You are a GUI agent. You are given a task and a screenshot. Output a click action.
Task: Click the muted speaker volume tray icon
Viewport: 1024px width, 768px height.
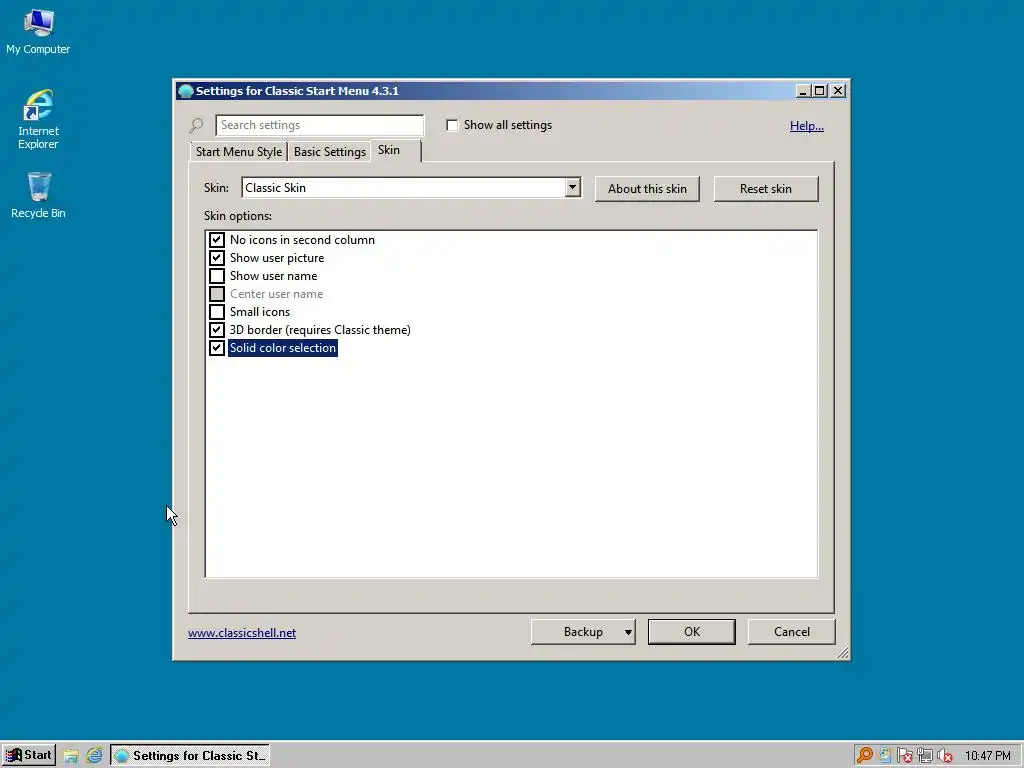coord(944,756)
